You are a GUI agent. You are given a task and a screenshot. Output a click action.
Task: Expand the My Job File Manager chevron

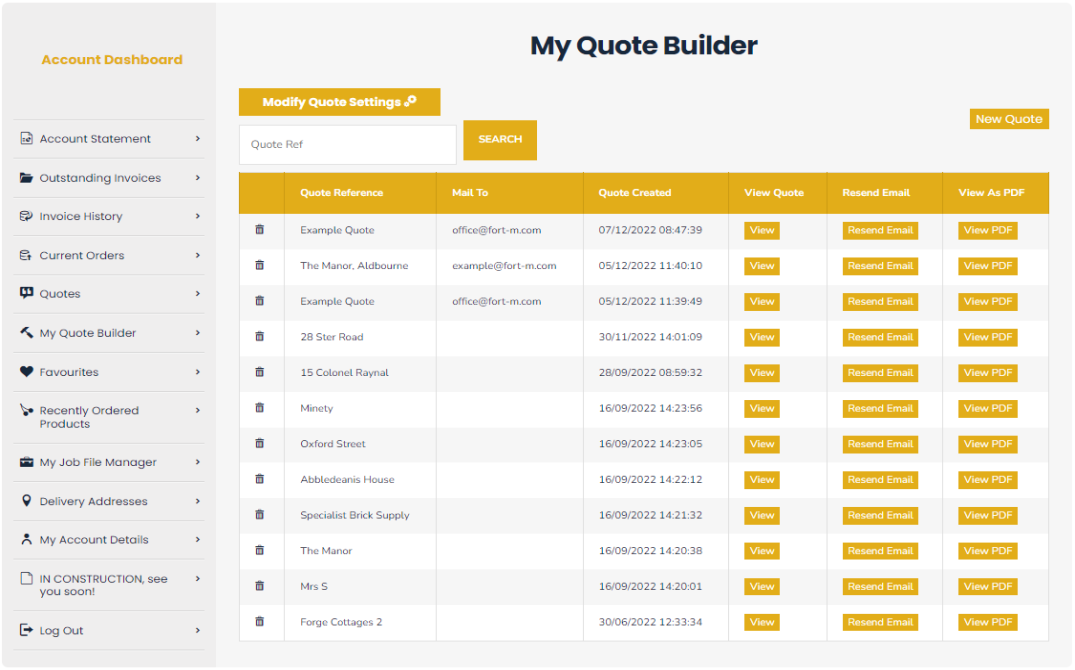click(198, 462)
